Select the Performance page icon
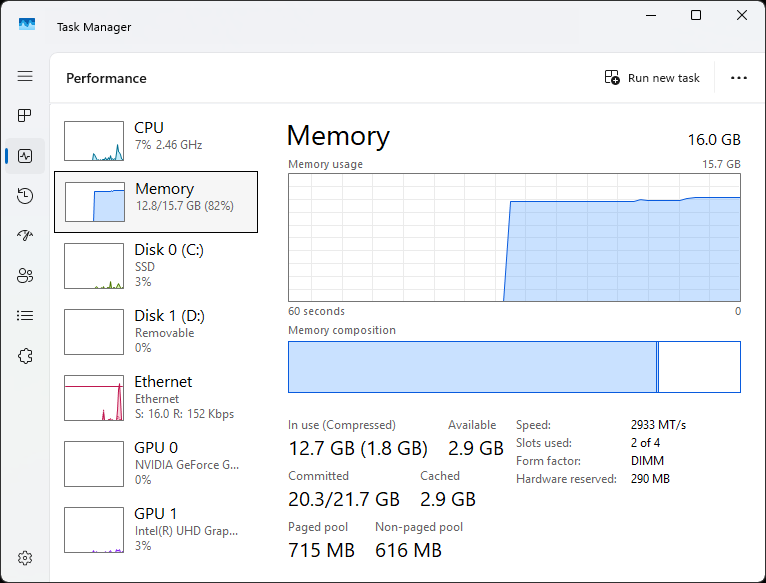 (25, 156)
